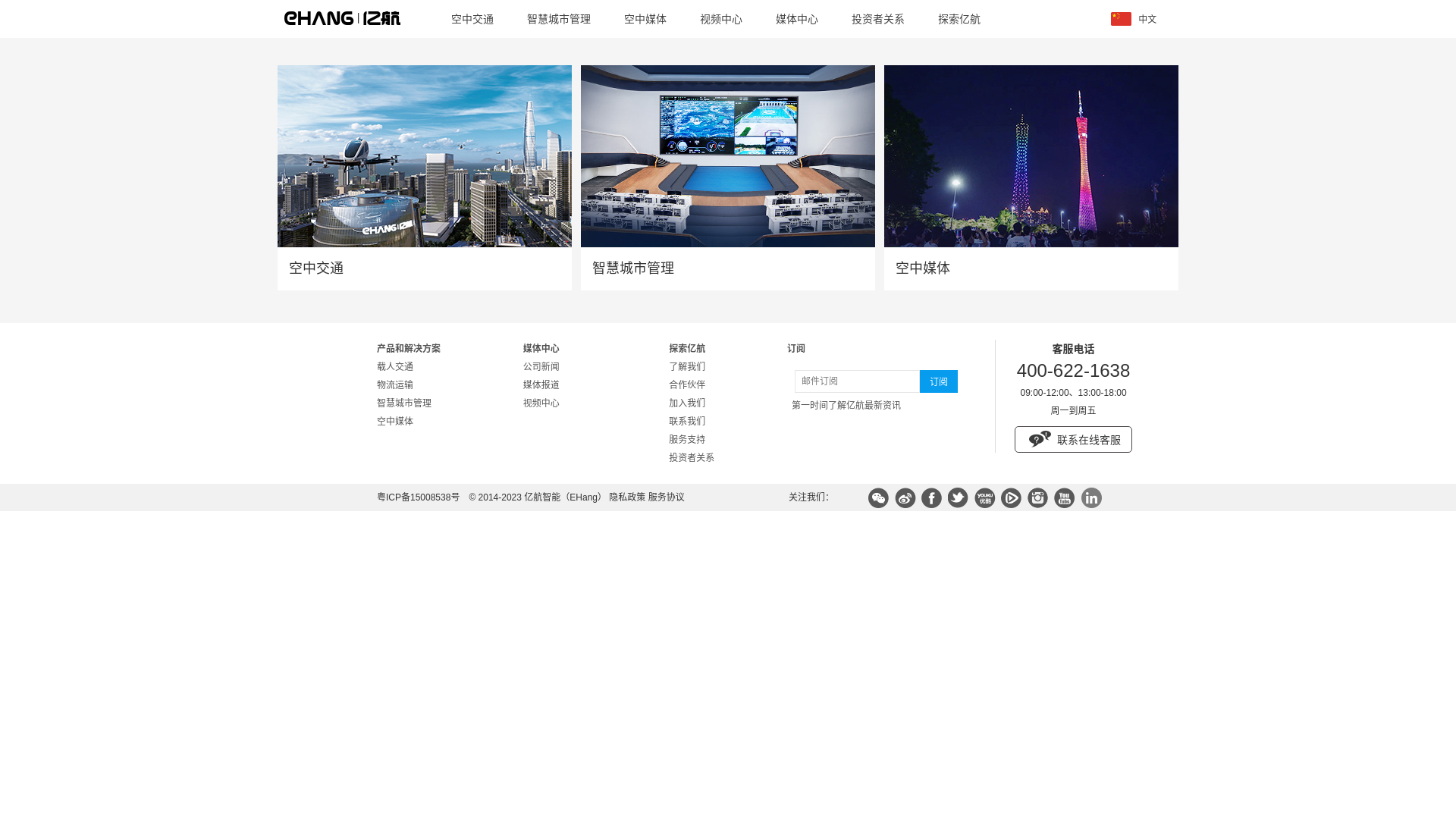The height and width of the screenshot is (819, 1456).
Task: Click the 智慧城市管理 card image
Action: pos(727,155)
